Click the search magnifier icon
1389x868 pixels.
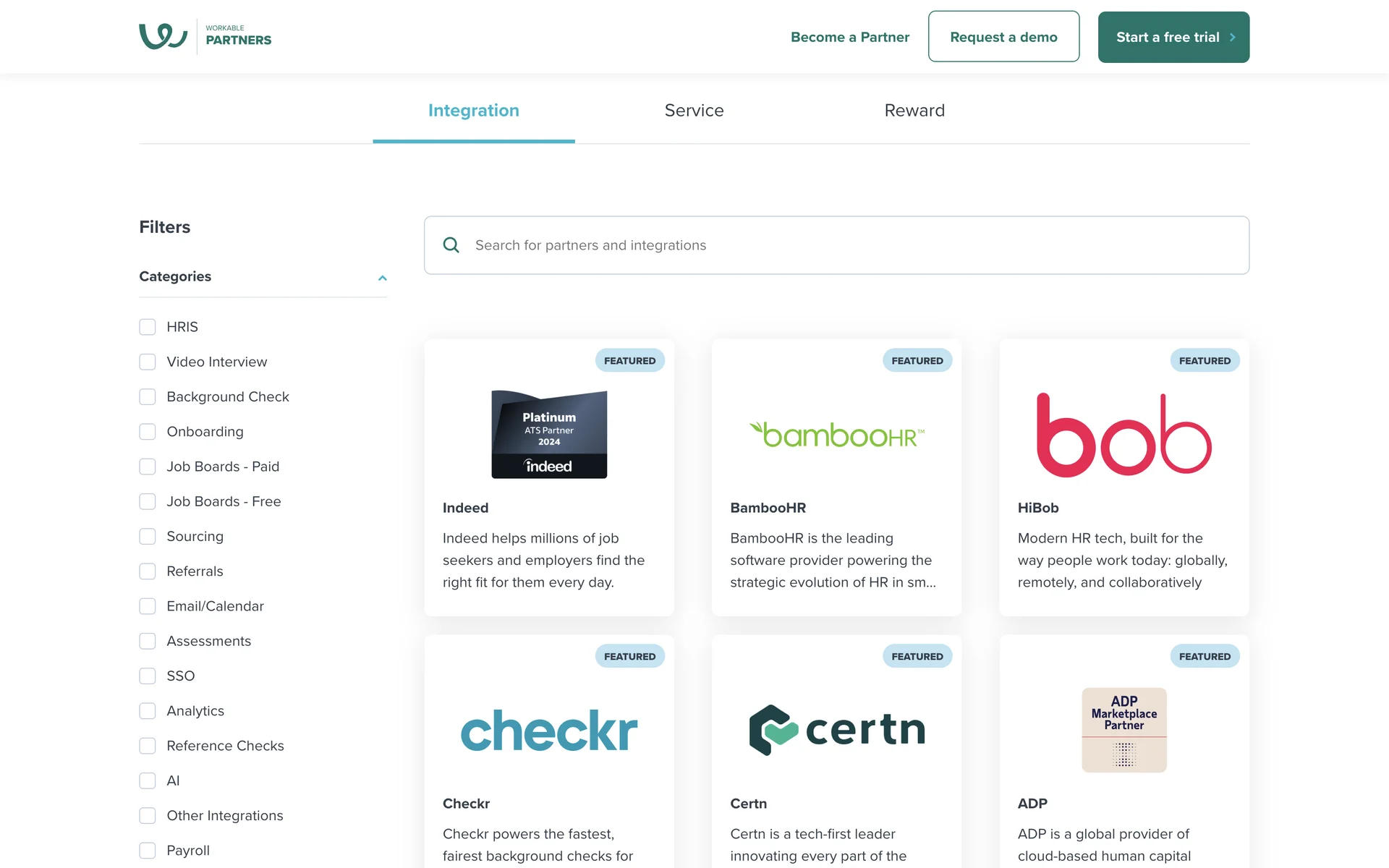(x=451, y=245)
